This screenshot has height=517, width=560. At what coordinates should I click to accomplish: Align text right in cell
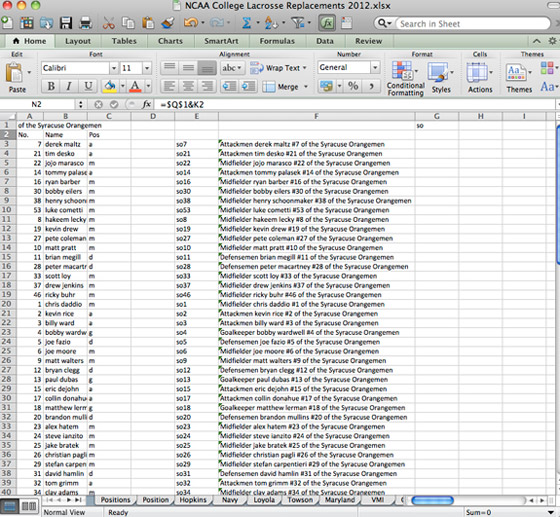pos(207,86)
